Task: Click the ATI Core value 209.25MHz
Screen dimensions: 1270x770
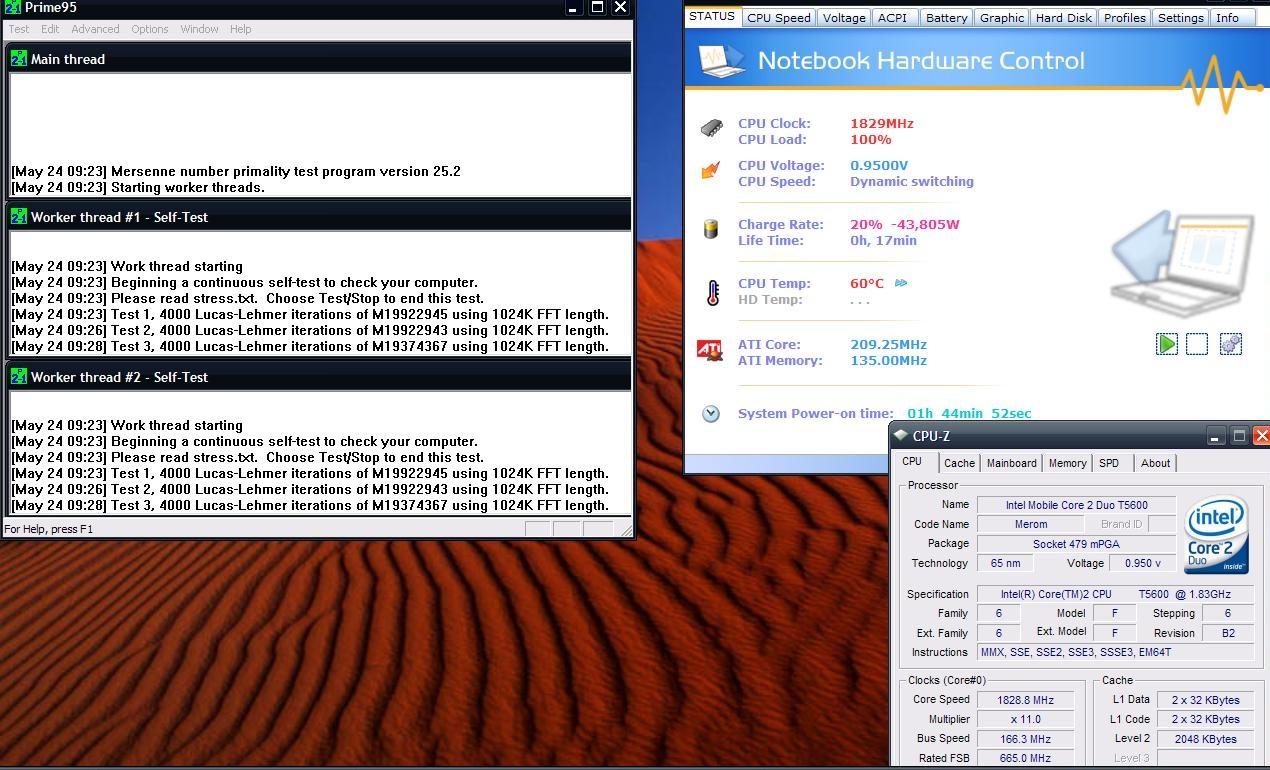Action: (888, 344)
